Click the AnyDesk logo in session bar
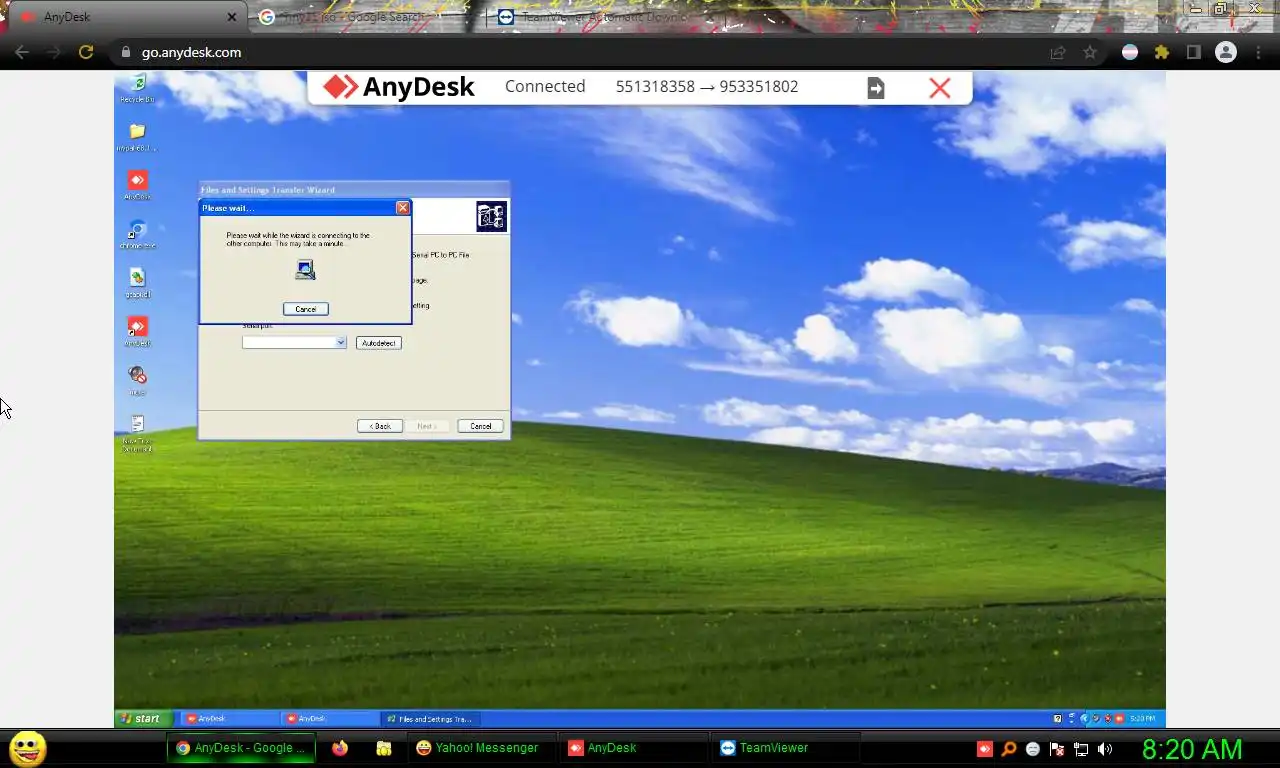Screen dimensions: 1280x768 399,87
